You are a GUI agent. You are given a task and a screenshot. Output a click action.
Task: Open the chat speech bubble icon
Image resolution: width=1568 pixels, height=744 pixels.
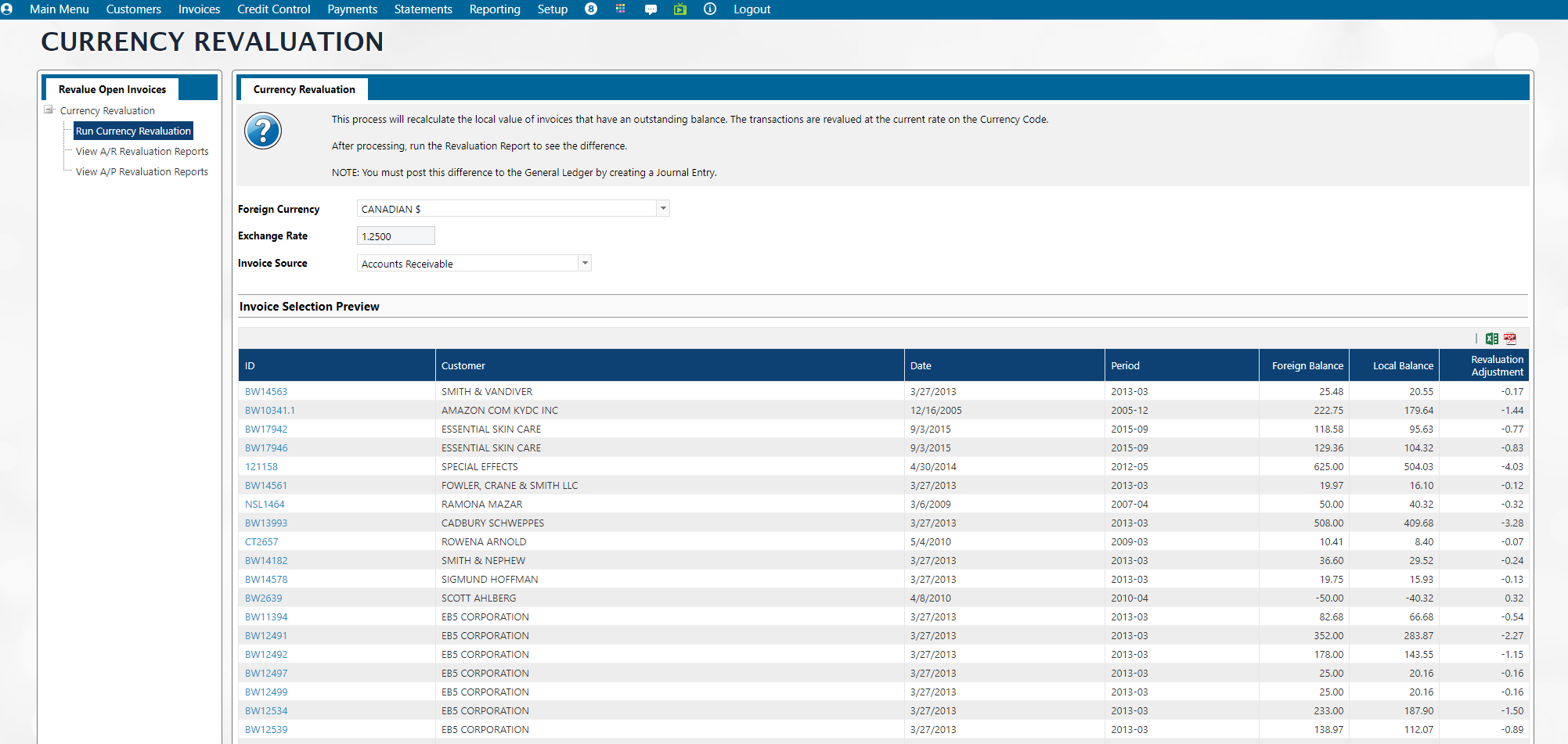(x=651, y=9)
